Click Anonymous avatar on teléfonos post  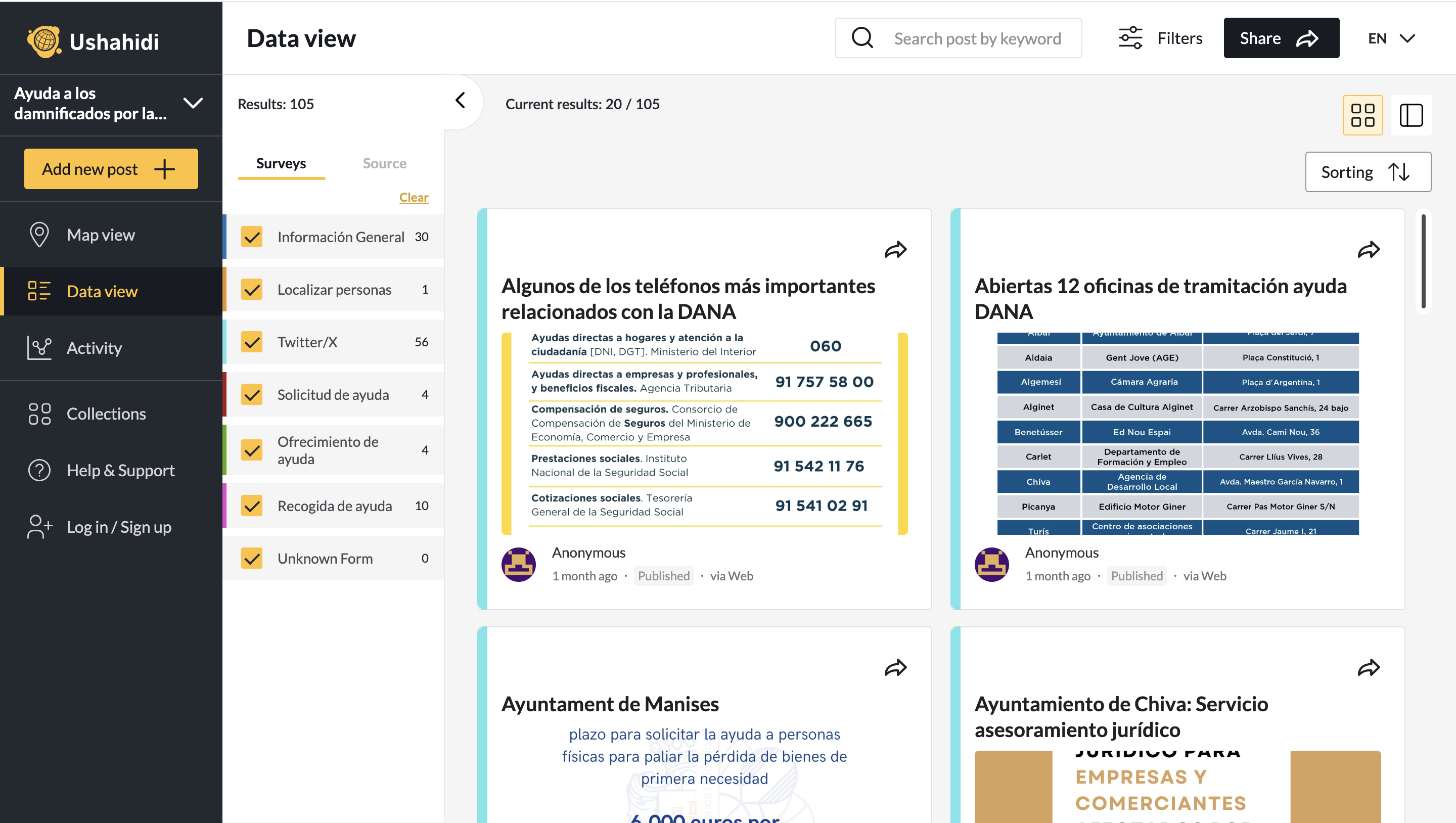(x=518, y=564)
